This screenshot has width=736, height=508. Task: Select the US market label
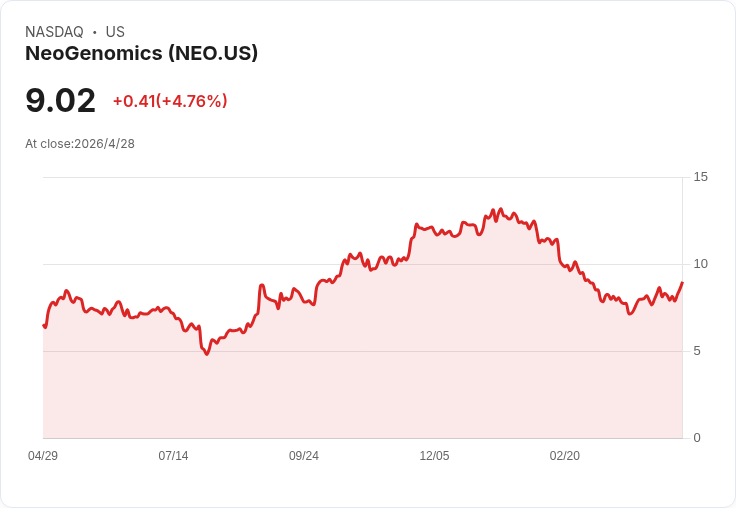(x=115, y=32)
